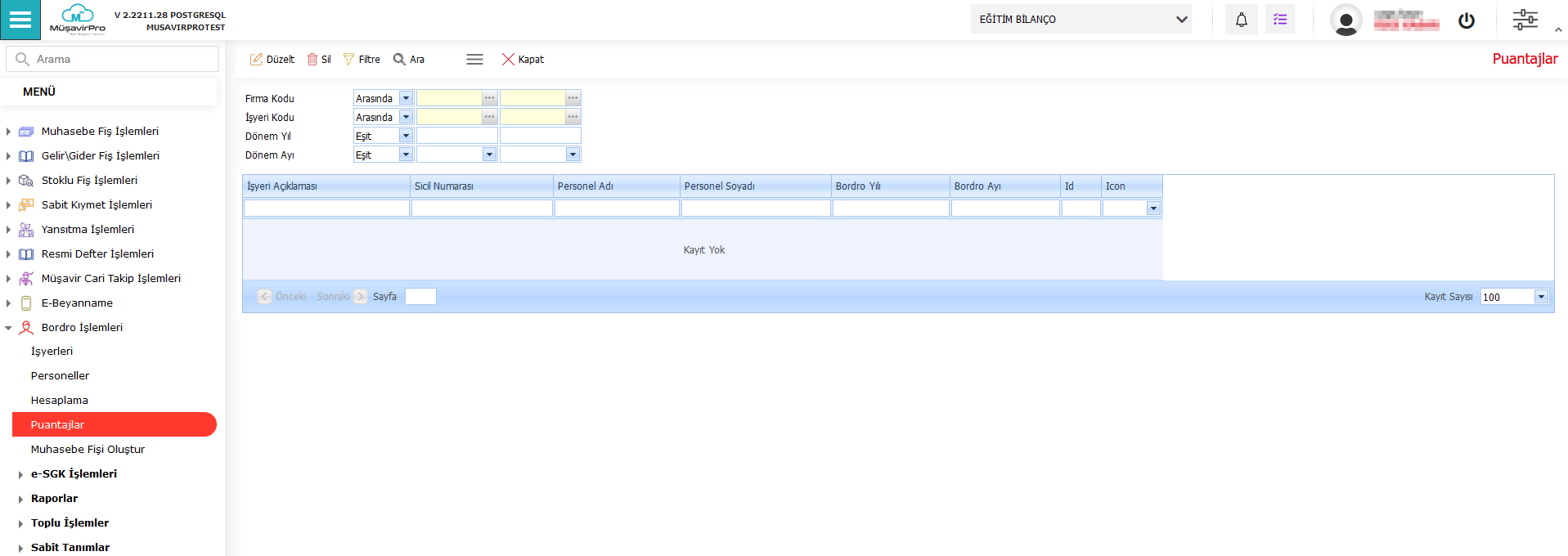Click the Filtre filter button
Viewport: 1568px width, 556px height.
click(x=362, y=59)
